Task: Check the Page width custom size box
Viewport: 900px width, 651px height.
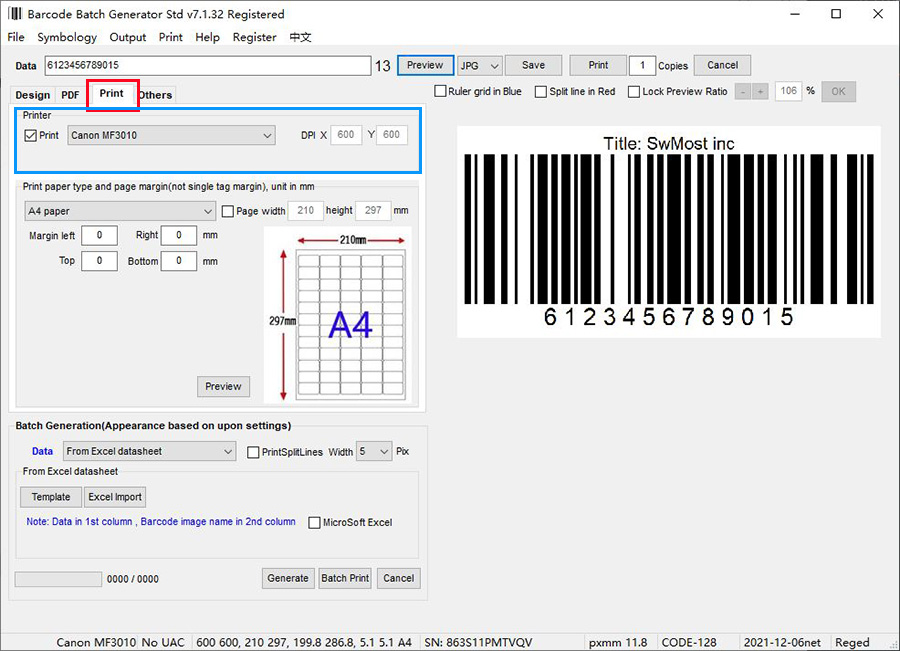Action: tap(228, 211)
